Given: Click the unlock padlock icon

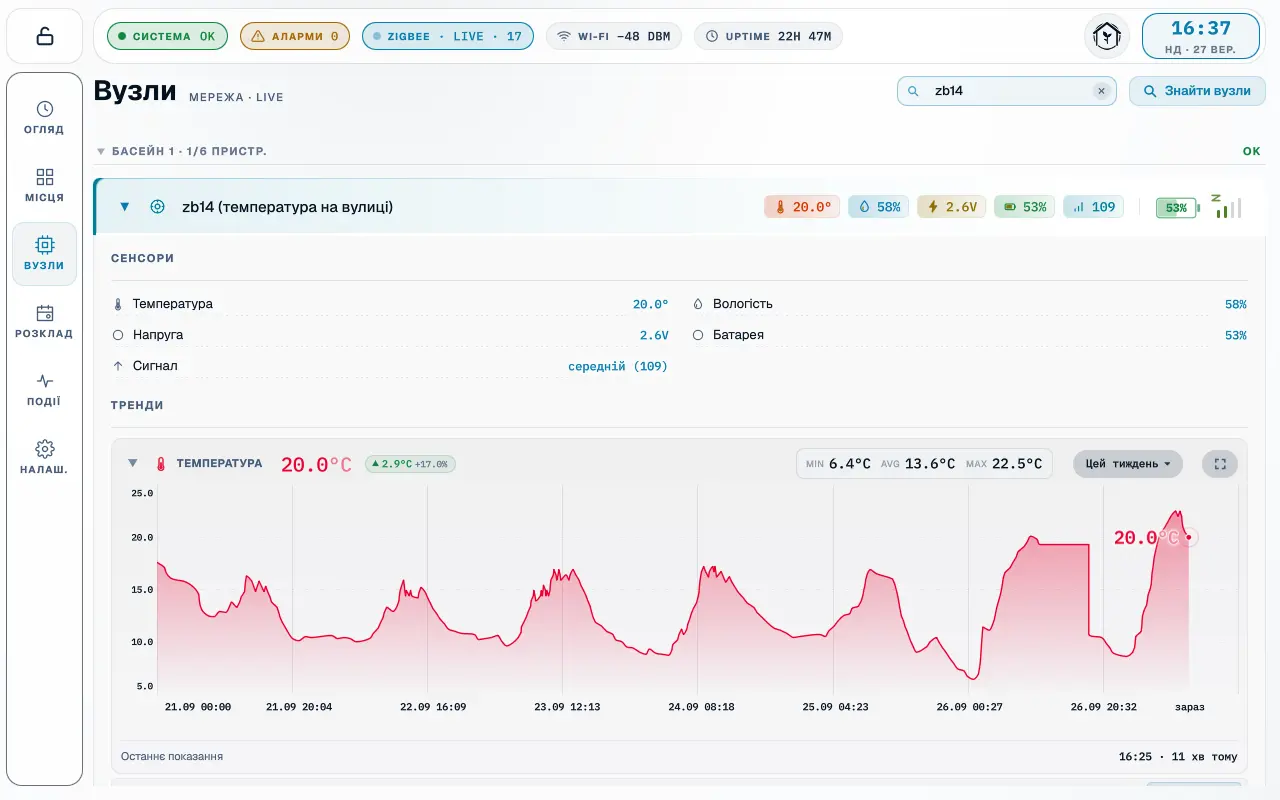Looking at the screenshot, I should click(45, 36).
